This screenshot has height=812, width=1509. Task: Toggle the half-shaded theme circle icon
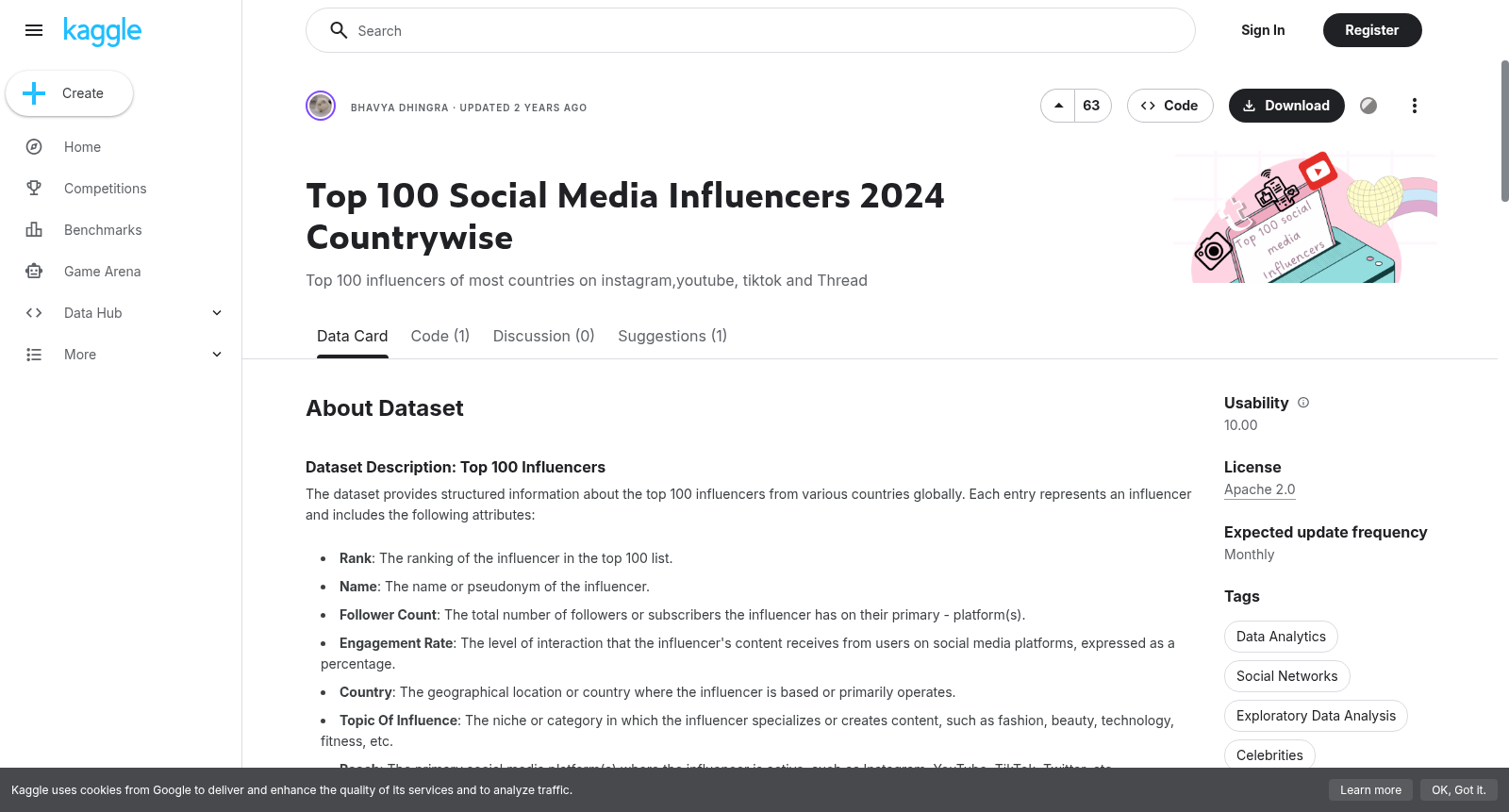pos(1368,106)
